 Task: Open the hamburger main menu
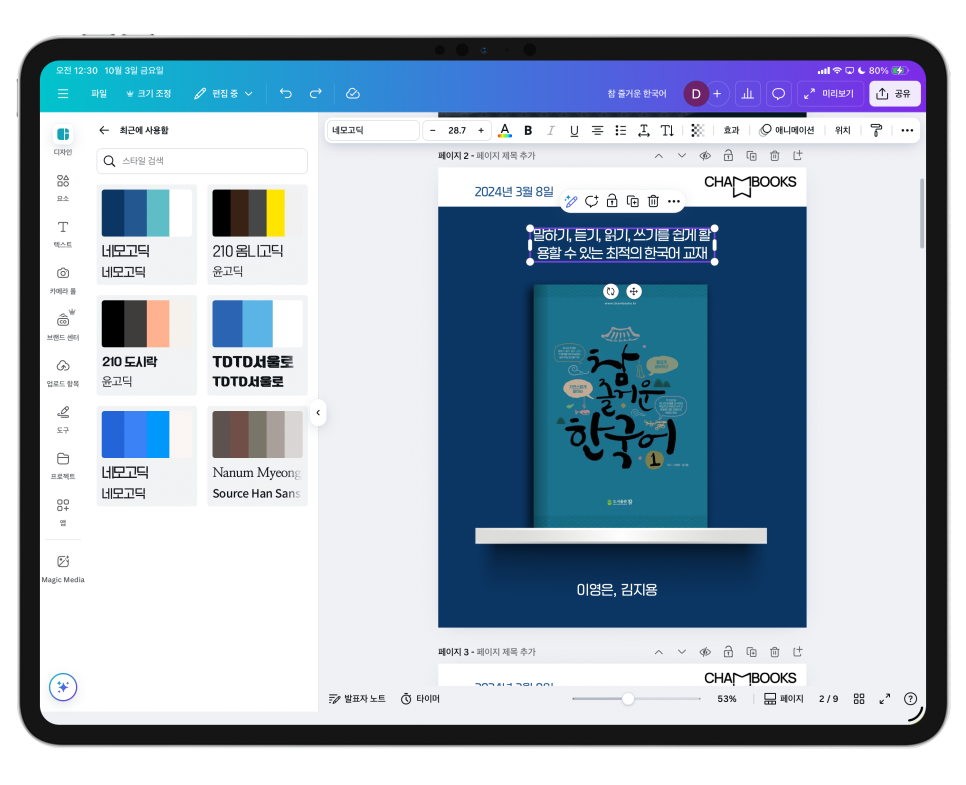[x=63, y=94]
